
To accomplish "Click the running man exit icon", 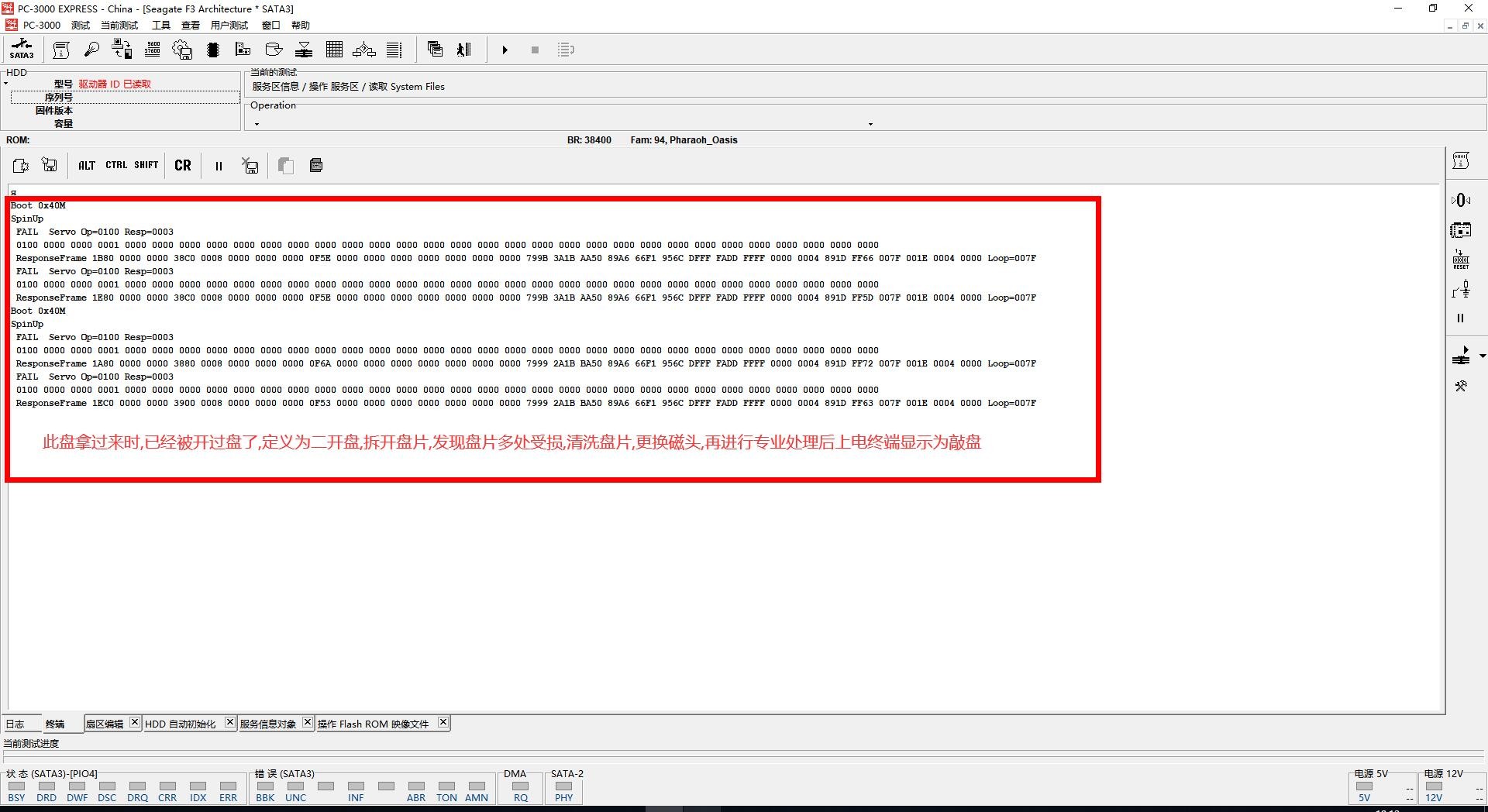I will [x=464, y=50].
